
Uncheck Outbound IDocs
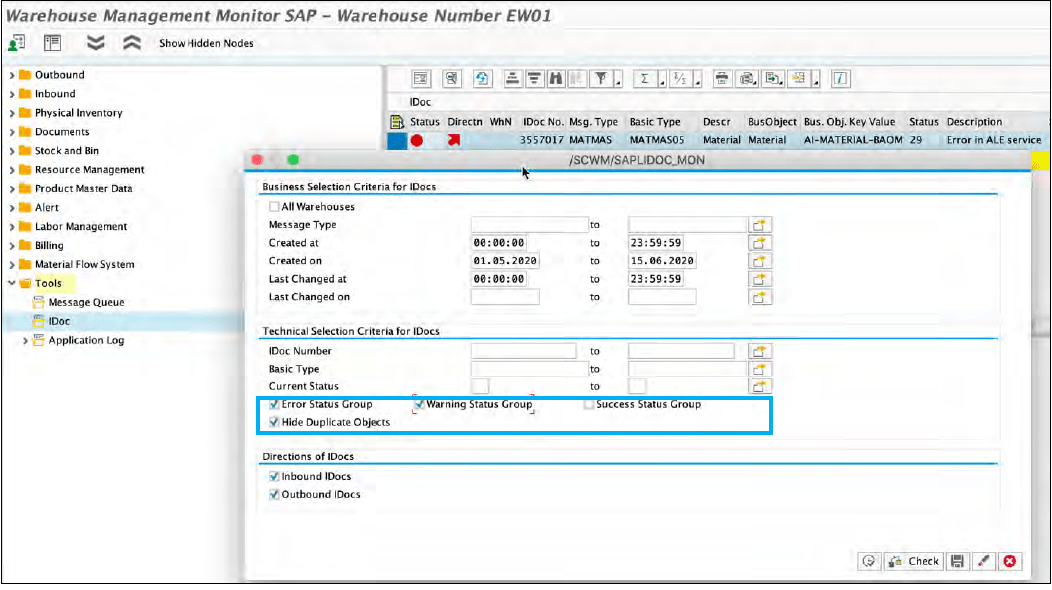point(274,495)
